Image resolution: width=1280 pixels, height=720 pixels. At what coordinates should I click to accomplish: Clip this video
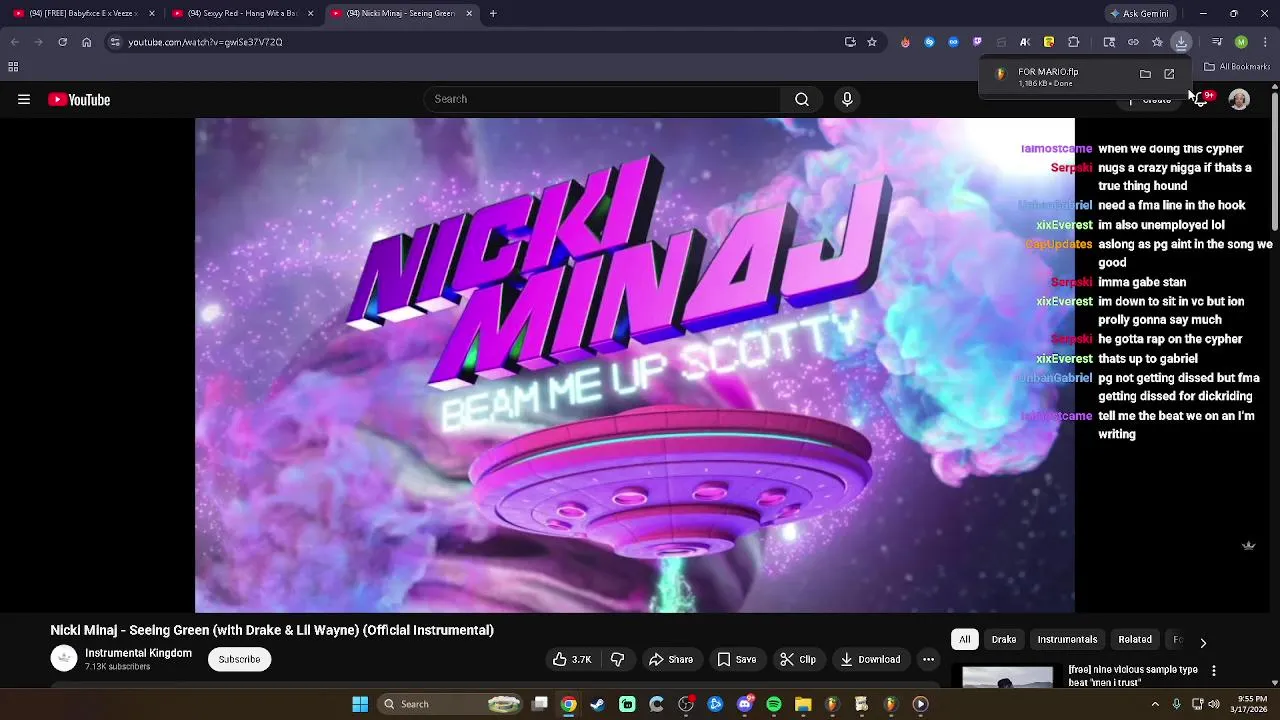[798, 659]
